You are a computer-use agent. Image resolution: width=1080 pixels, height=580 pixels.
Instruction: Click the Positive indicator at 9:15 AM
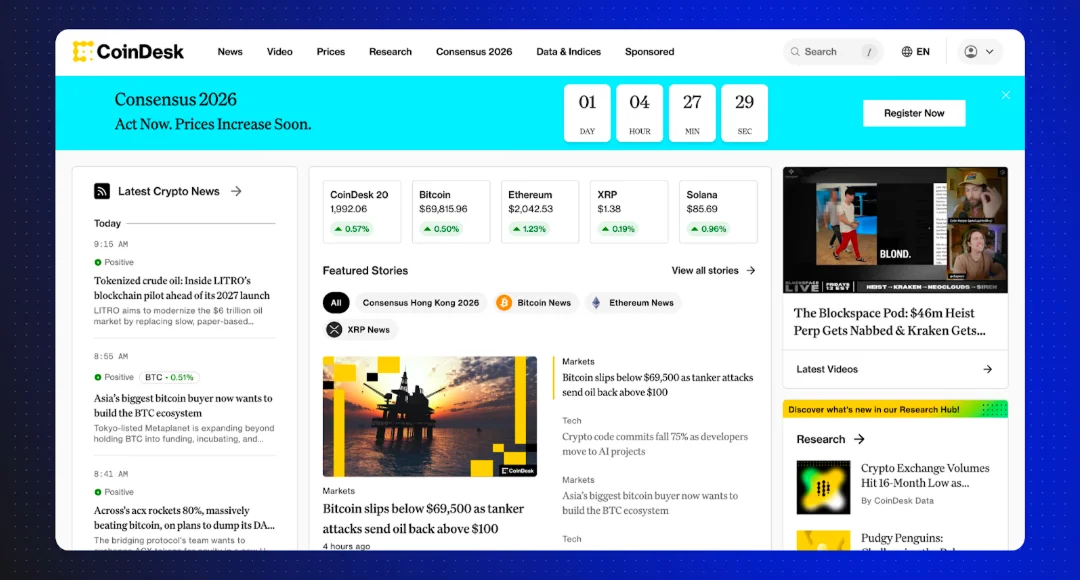click(x=114, y=262)
